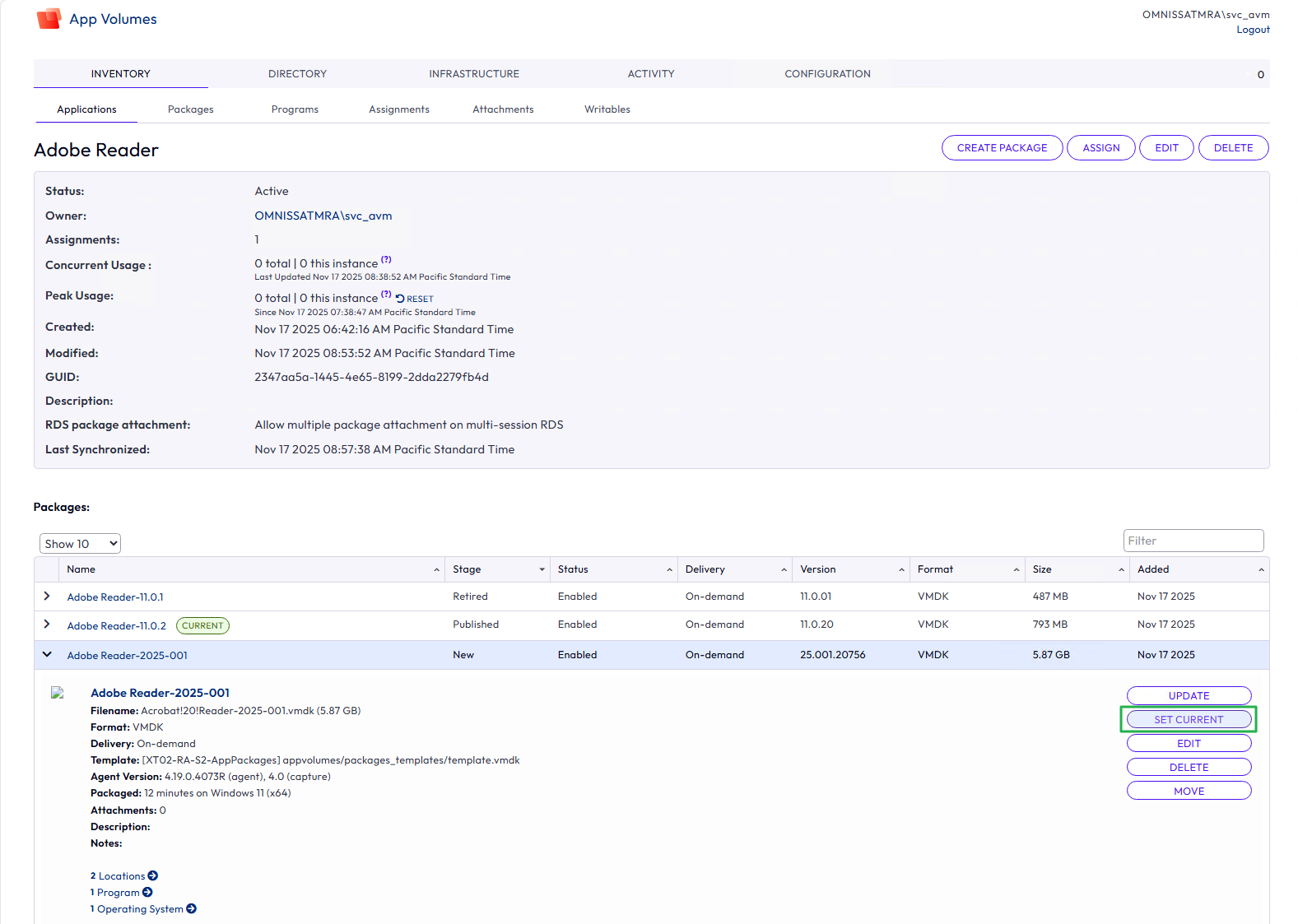Sort by the Name column arrow
Screen dimensions: 1298x924
(x=436, y=570)
